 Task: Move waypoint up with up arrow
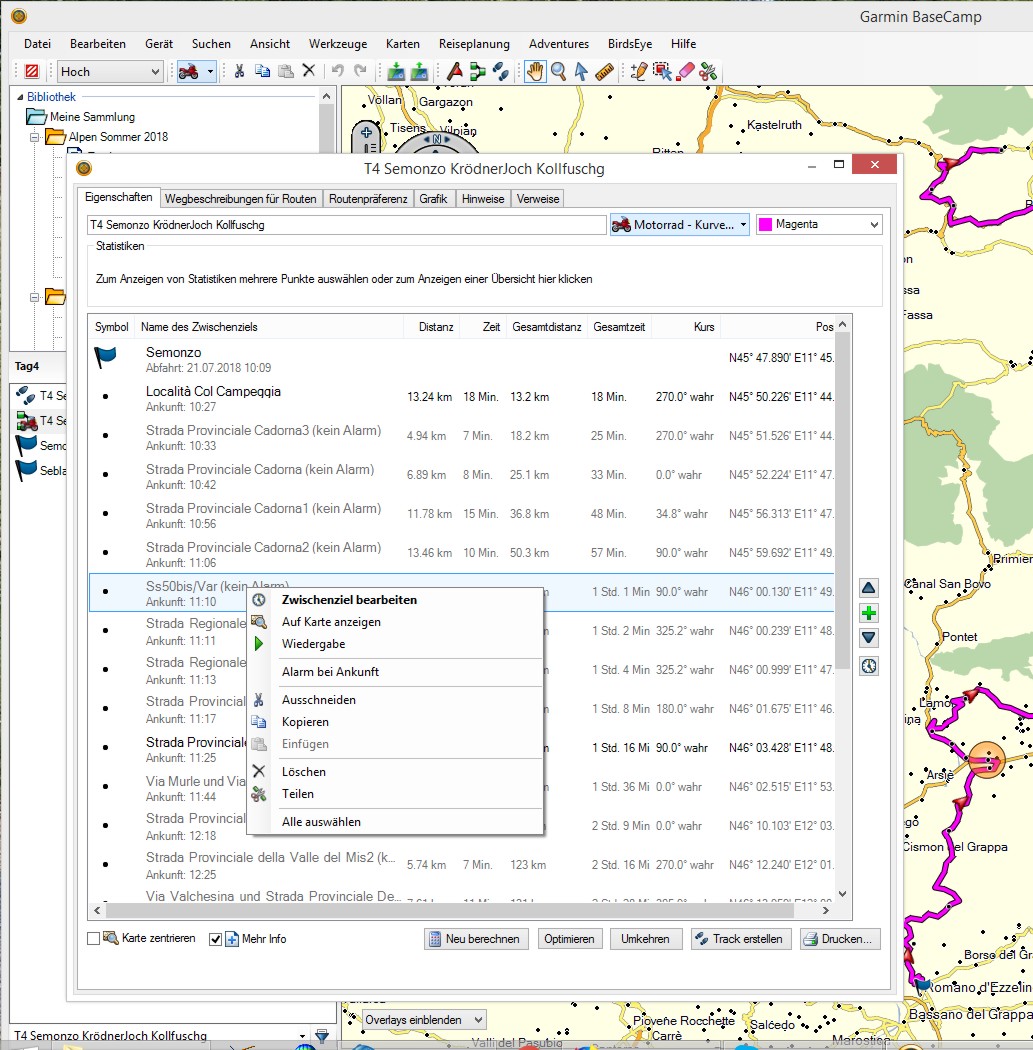(868, 588)
